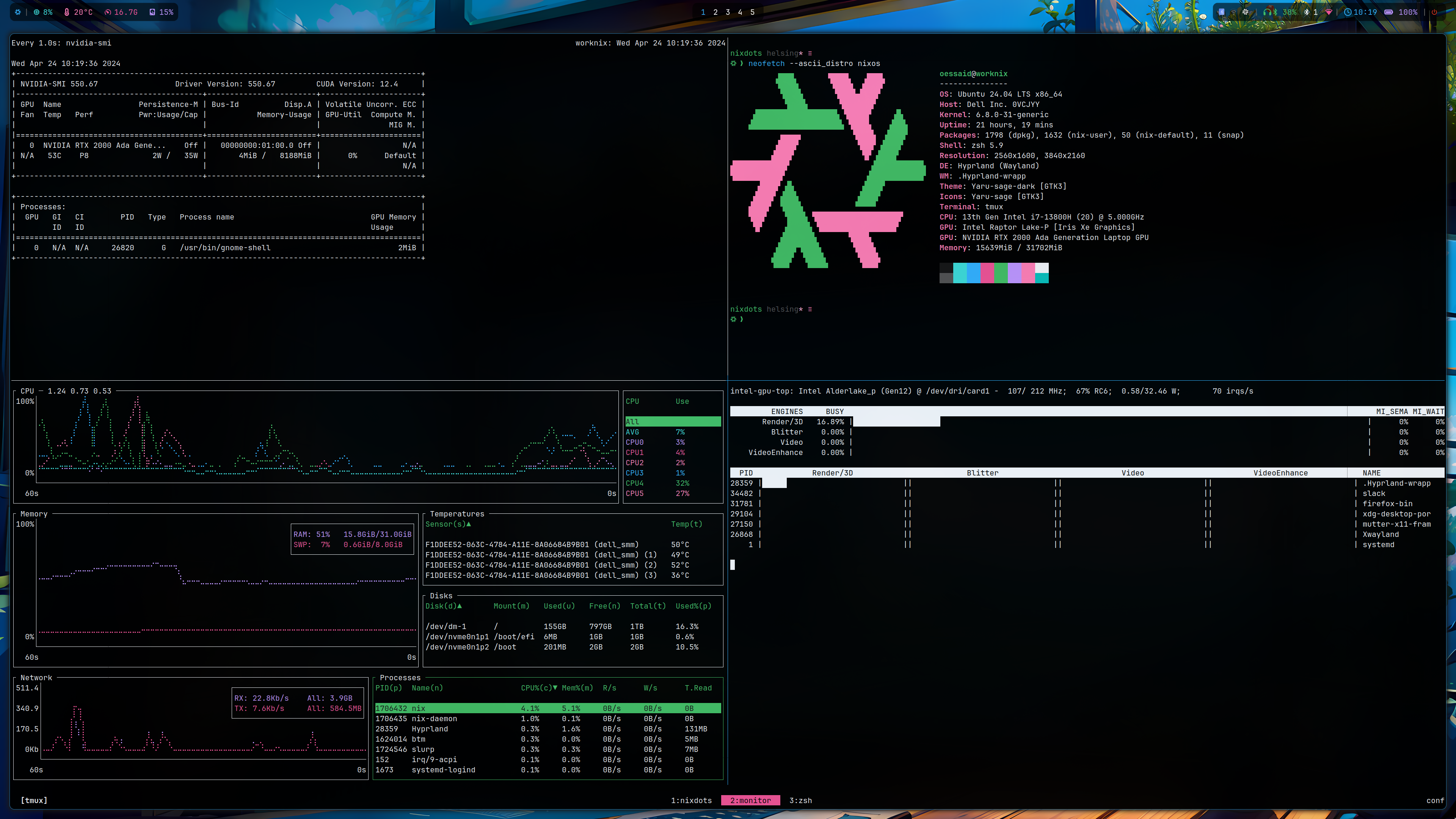Select AVG row in the CPU list
The image size is (1456, 819).
pos(673,432)
